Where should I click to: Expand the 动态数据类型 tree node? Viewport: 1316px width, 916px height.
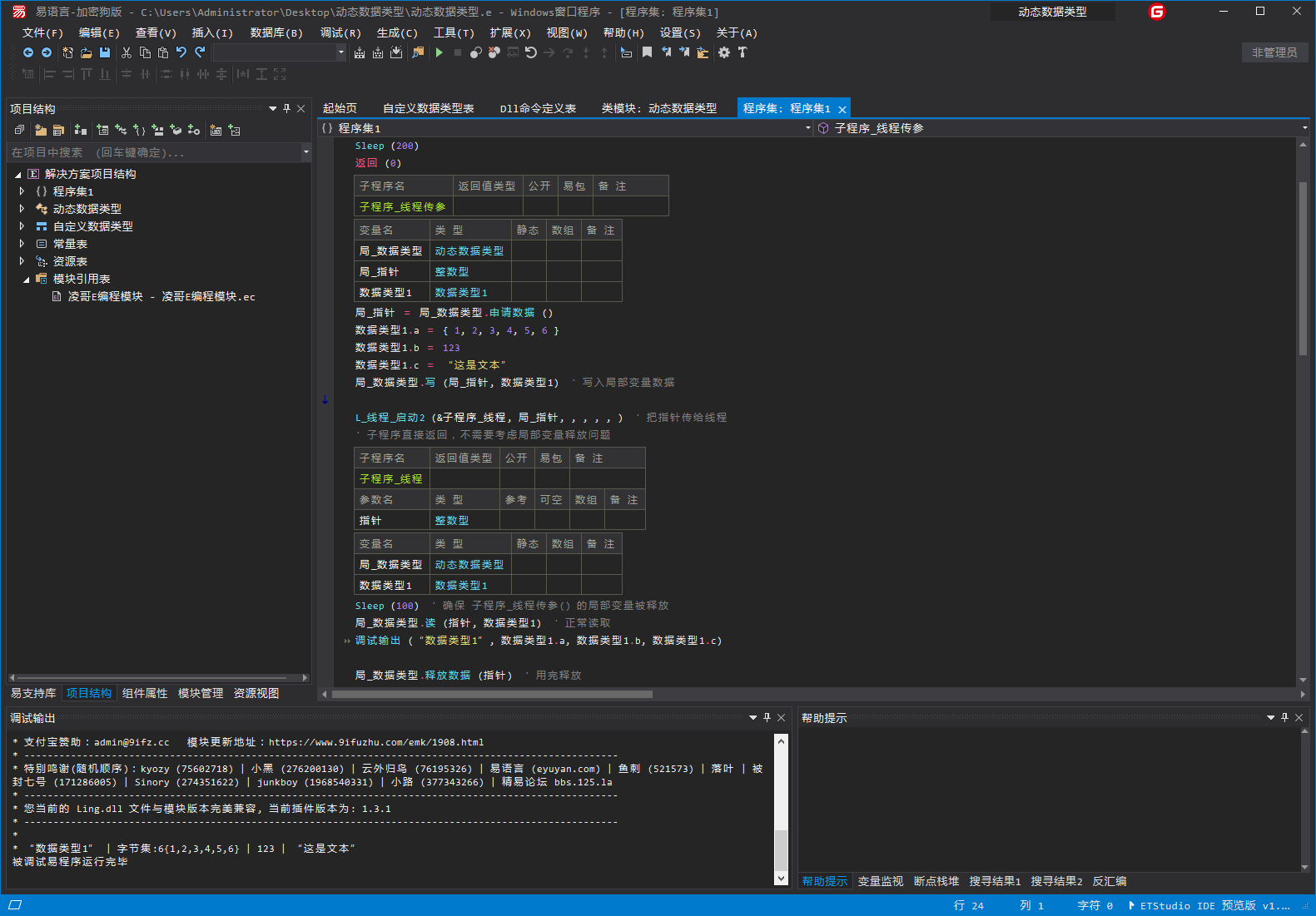[22, 209]
